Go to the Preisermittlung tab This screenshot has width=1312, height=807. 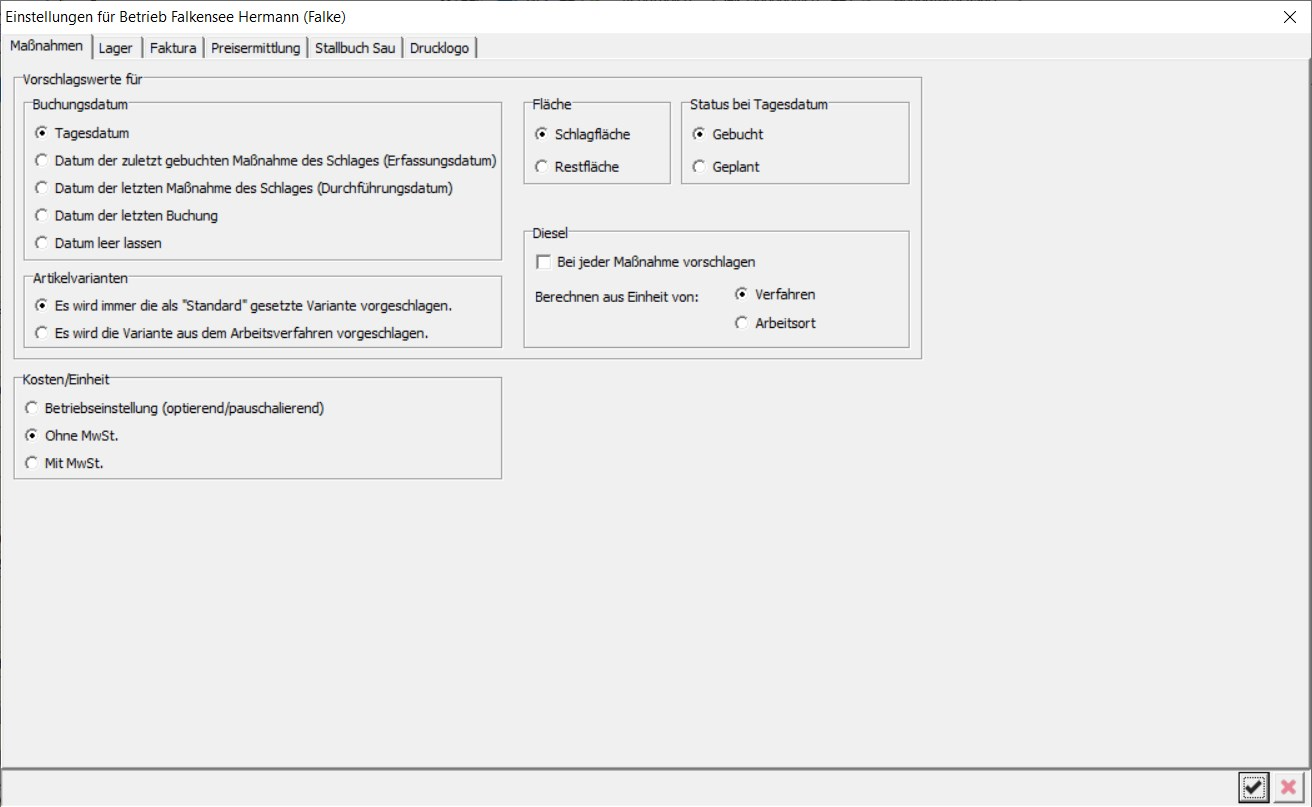[x=255, y=48]
